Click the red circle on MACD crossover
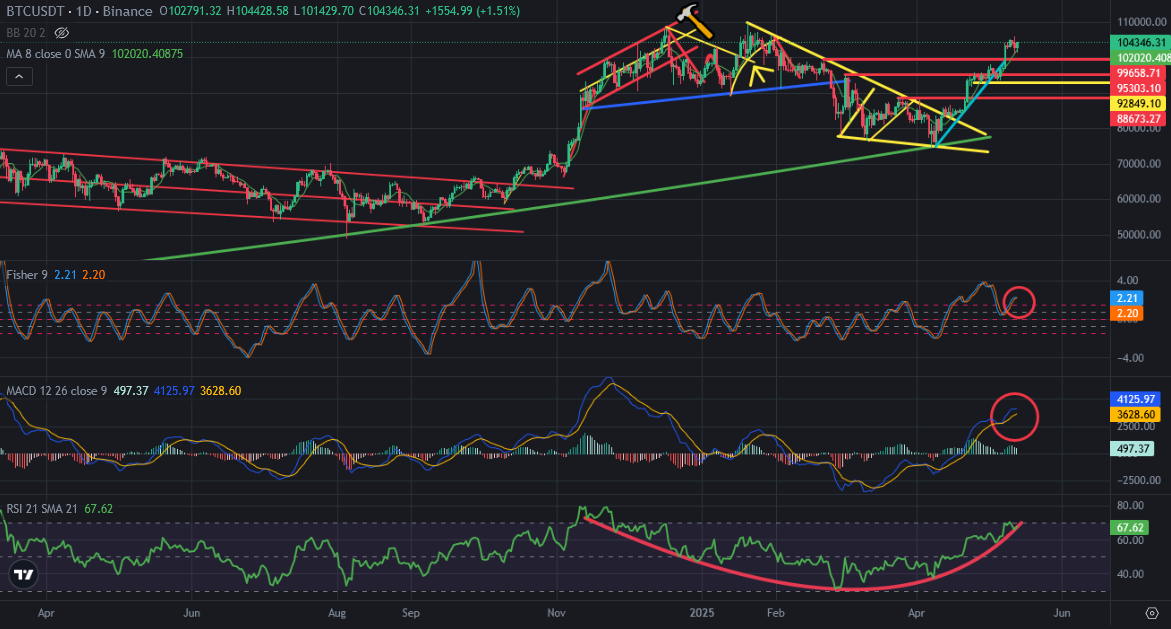Image resolution: width=1171 pixels, height=629 pixels. point(1015,416)
